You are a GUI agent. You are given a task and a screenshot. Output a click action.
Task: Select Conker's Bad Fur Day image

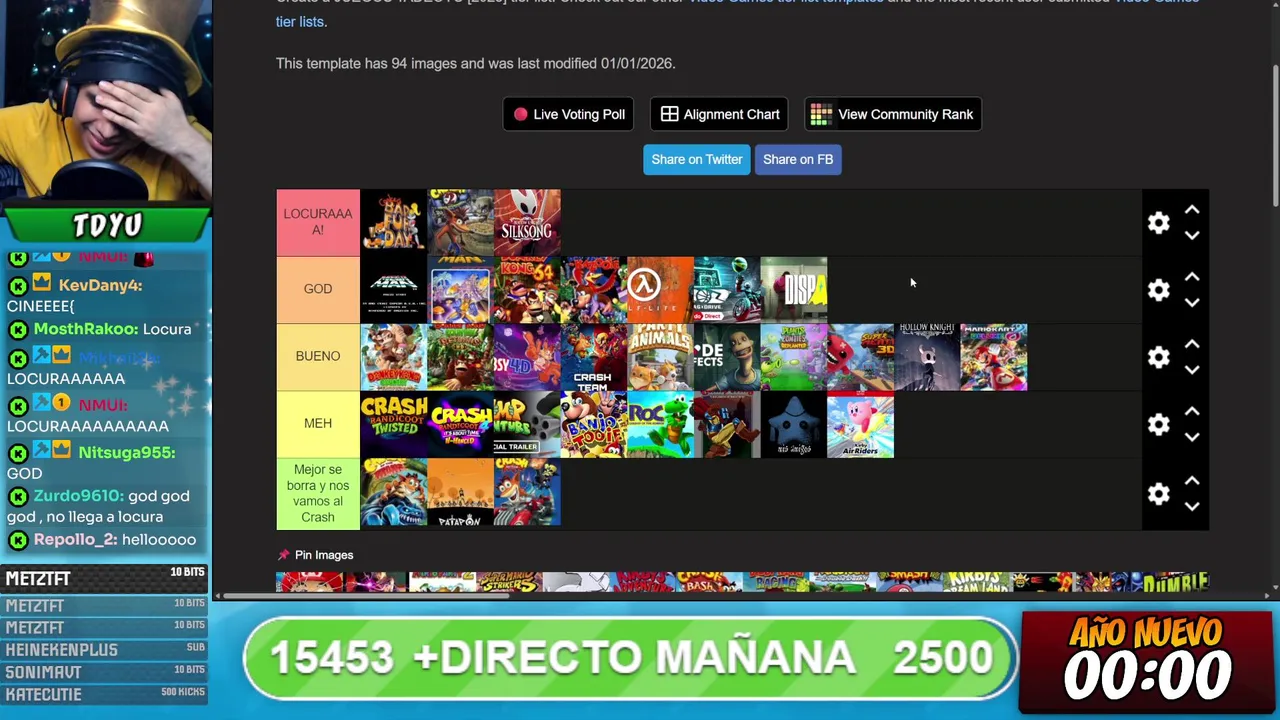click(x=394, y=223)
